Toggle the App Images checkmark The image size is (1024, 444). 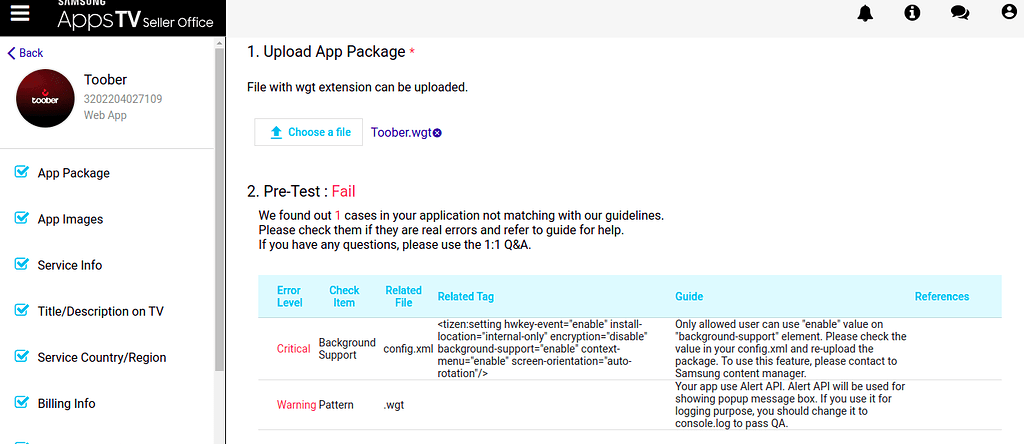[x=21, y=218]
